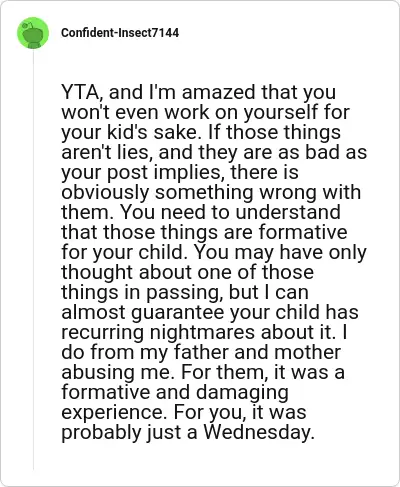The height and width of the screenshot is (487, 400).
Task: Collapse comment via the vertical thread line
Action: (x=33, y=260)
